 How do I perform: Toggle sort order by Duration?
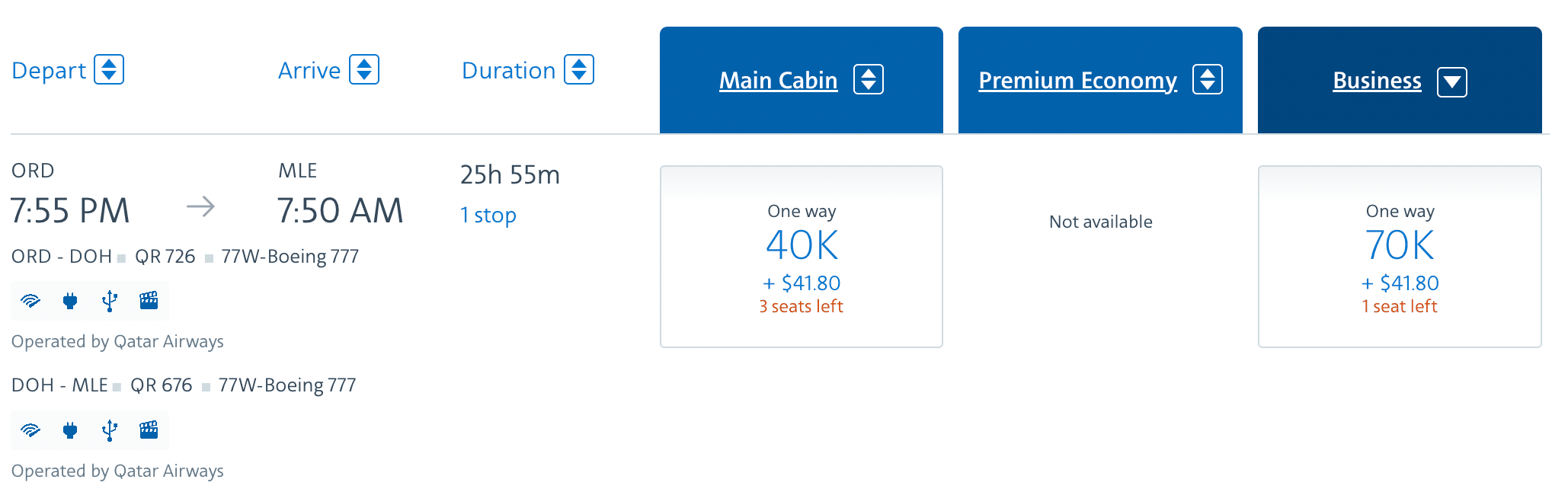coord(579,70)
